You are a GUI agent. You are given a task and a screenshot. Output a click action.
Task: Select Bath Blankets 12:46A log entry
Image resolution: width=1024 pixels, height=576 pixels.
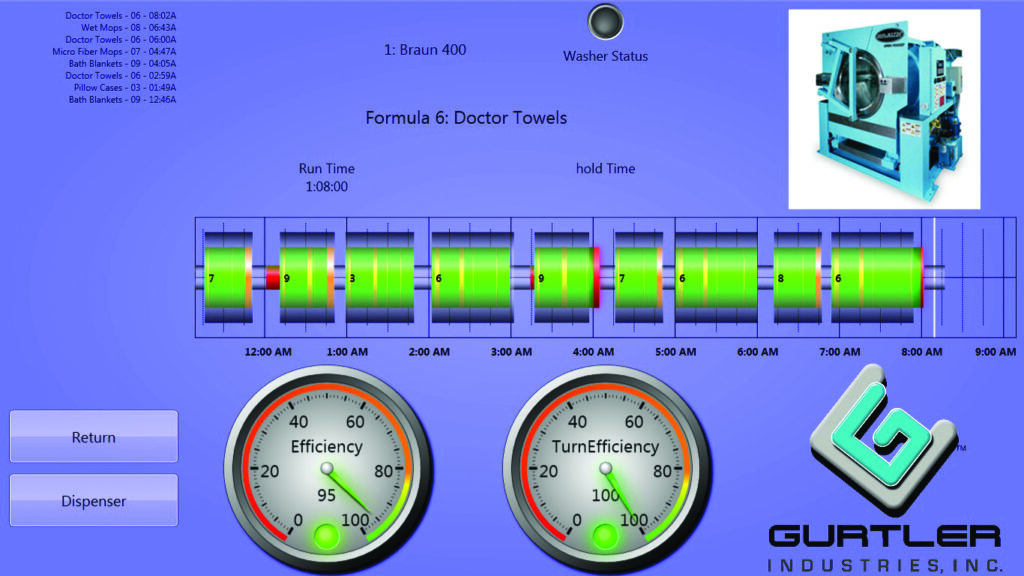coord(122,99)
